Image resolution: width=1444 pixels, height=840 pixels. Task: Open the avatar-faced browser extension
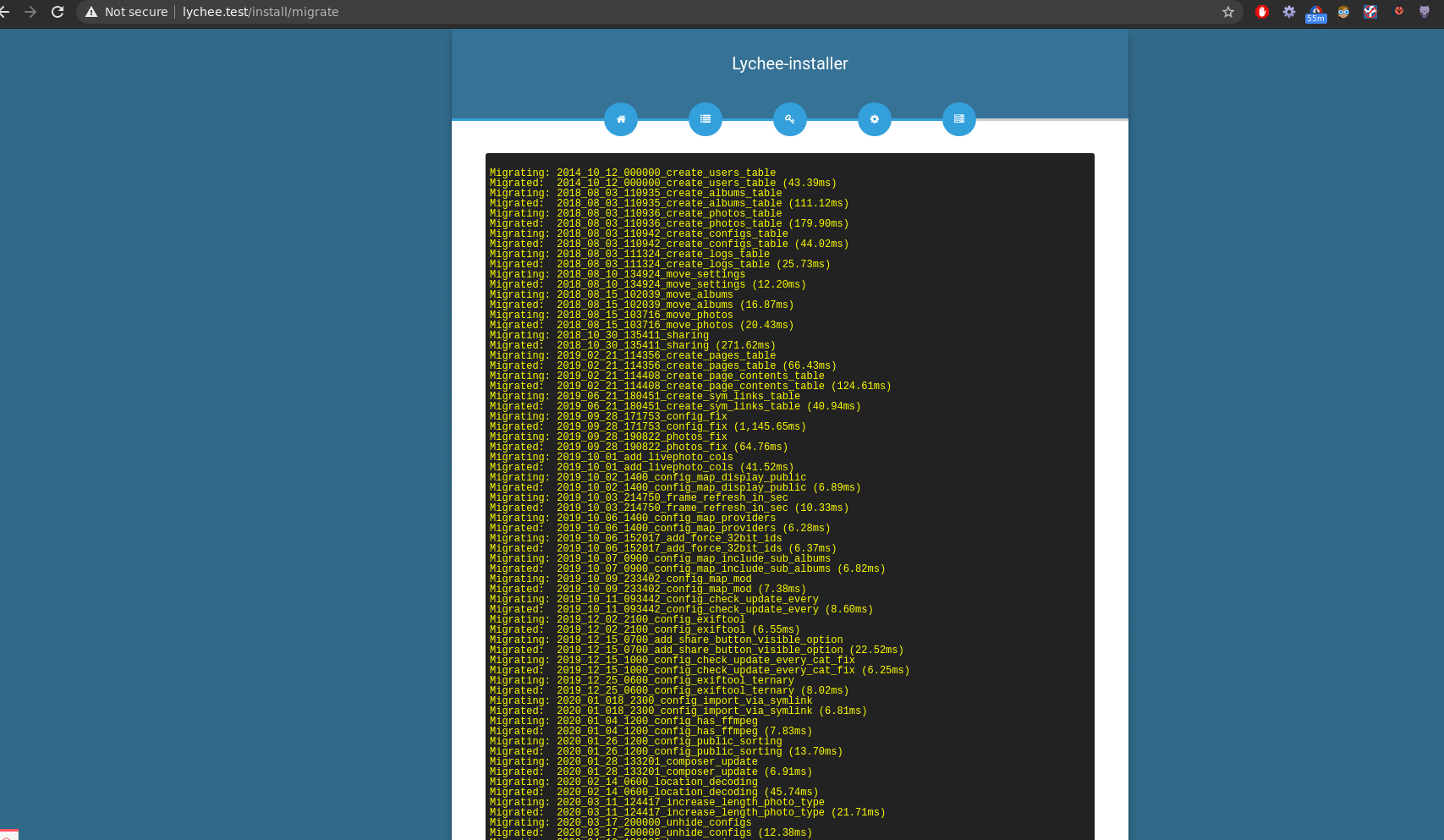pos(1343,12)
